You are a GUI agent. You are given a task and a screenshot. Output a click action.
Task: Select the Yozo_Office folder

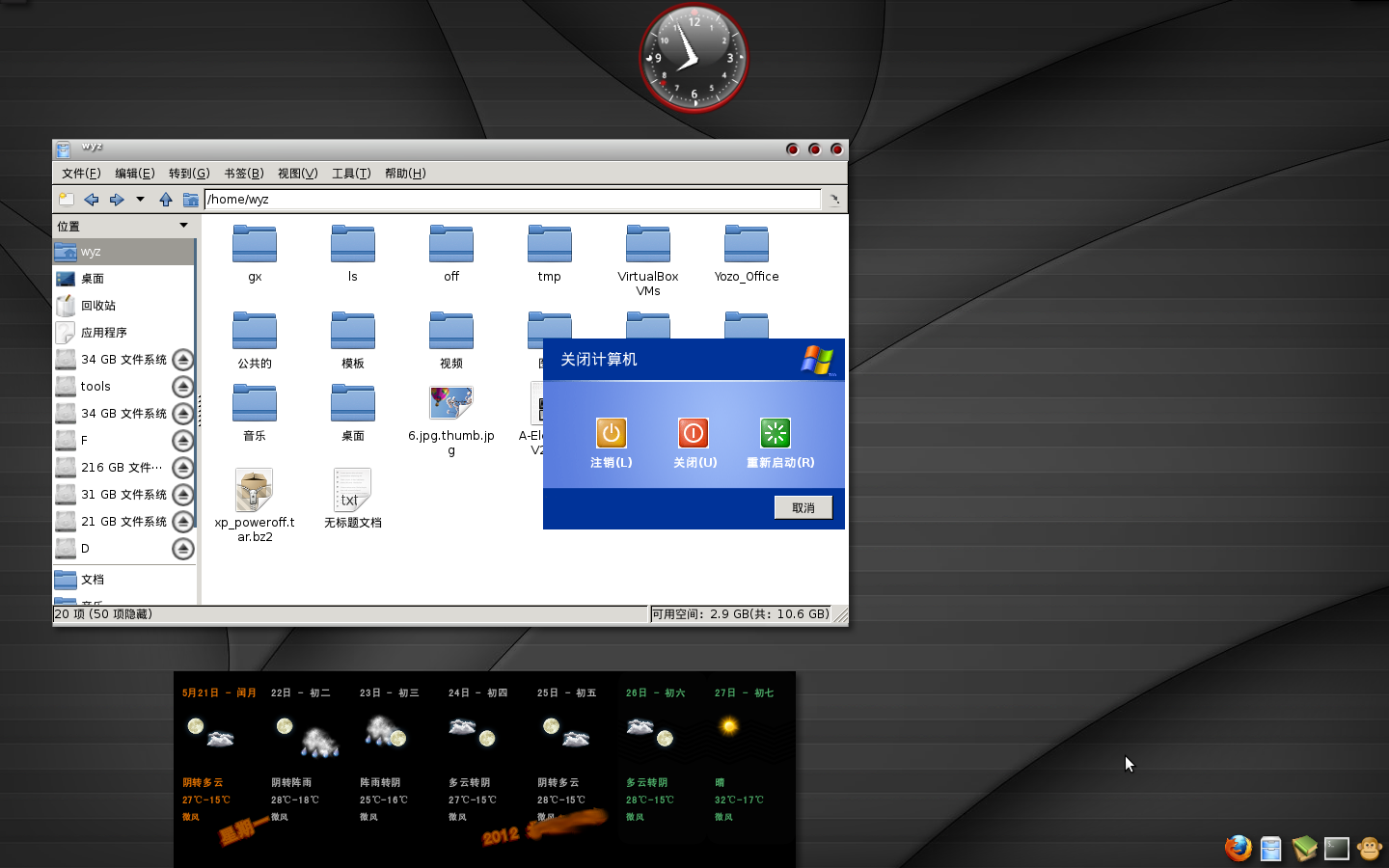[x=747, y=253]
